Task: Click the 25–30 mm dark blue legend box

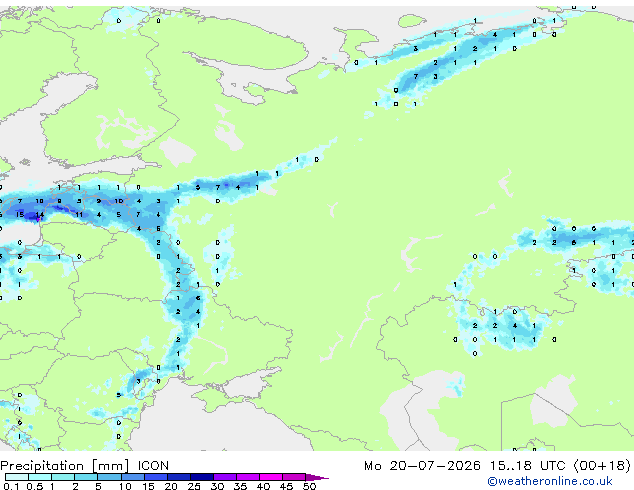Action: (x=201, y=477)
